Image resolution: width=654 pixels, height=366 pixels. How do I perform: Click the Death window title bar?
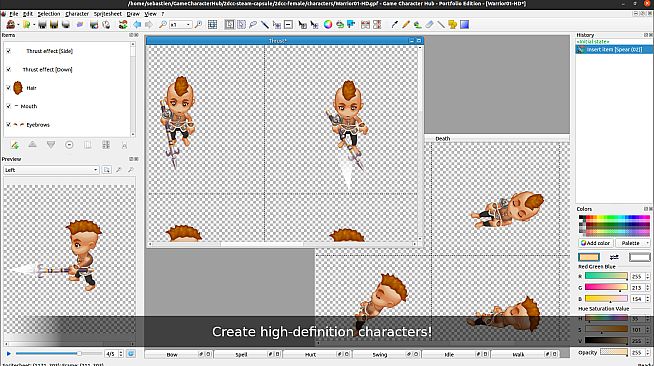[x=497, y=138]
